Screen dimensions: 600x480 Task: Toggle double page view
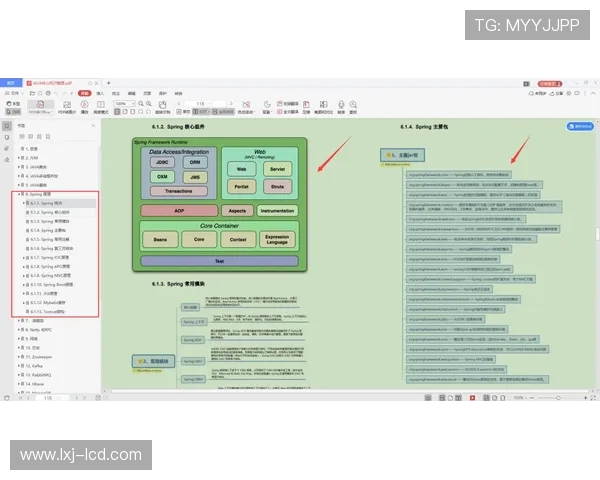point(201,112)
